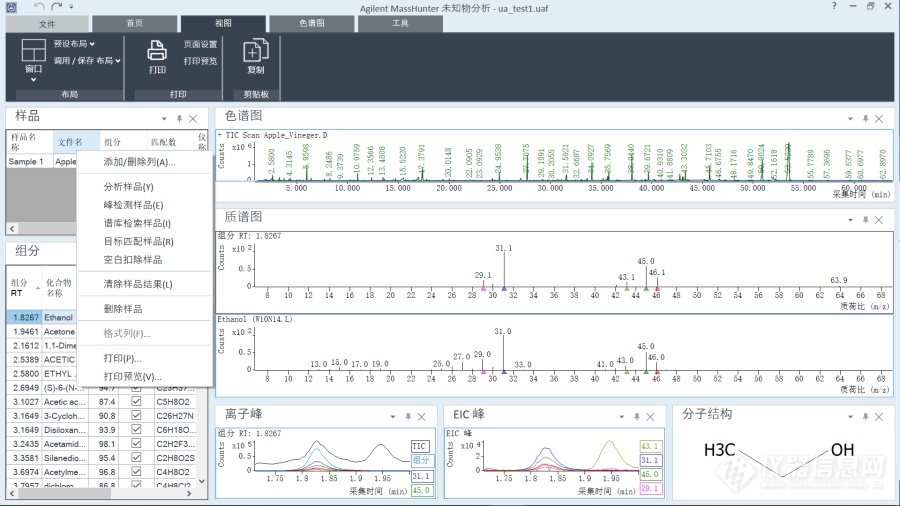Close the 色谱图 panel

click(879, 119)
